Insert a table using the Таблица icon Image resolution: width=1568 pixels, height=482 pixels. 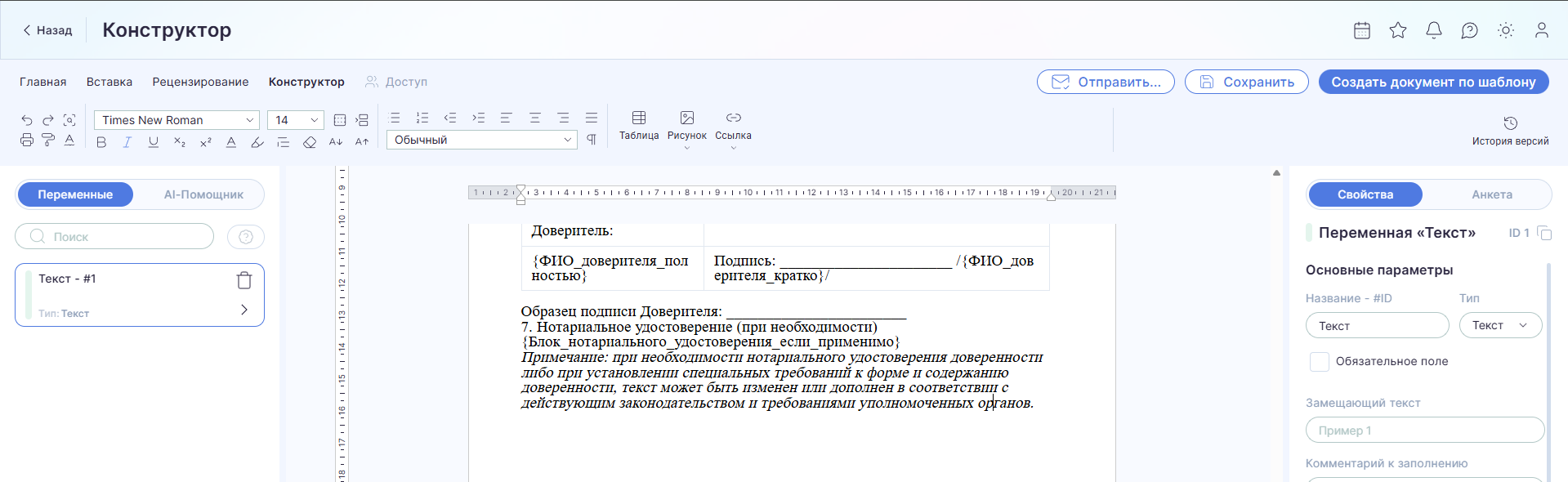[639, 125]
